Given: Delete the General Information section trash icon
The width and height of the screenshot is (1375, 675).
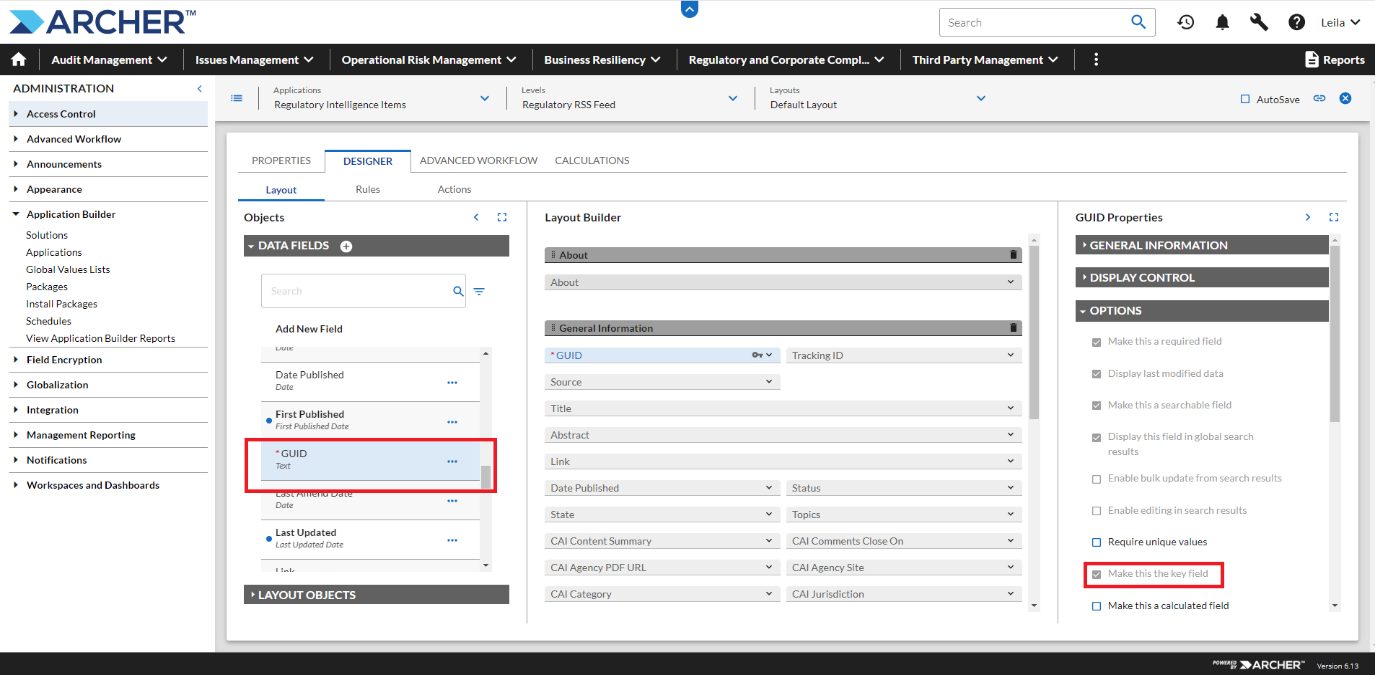Looking at the screenshot, I should (x=1014, y=328).
